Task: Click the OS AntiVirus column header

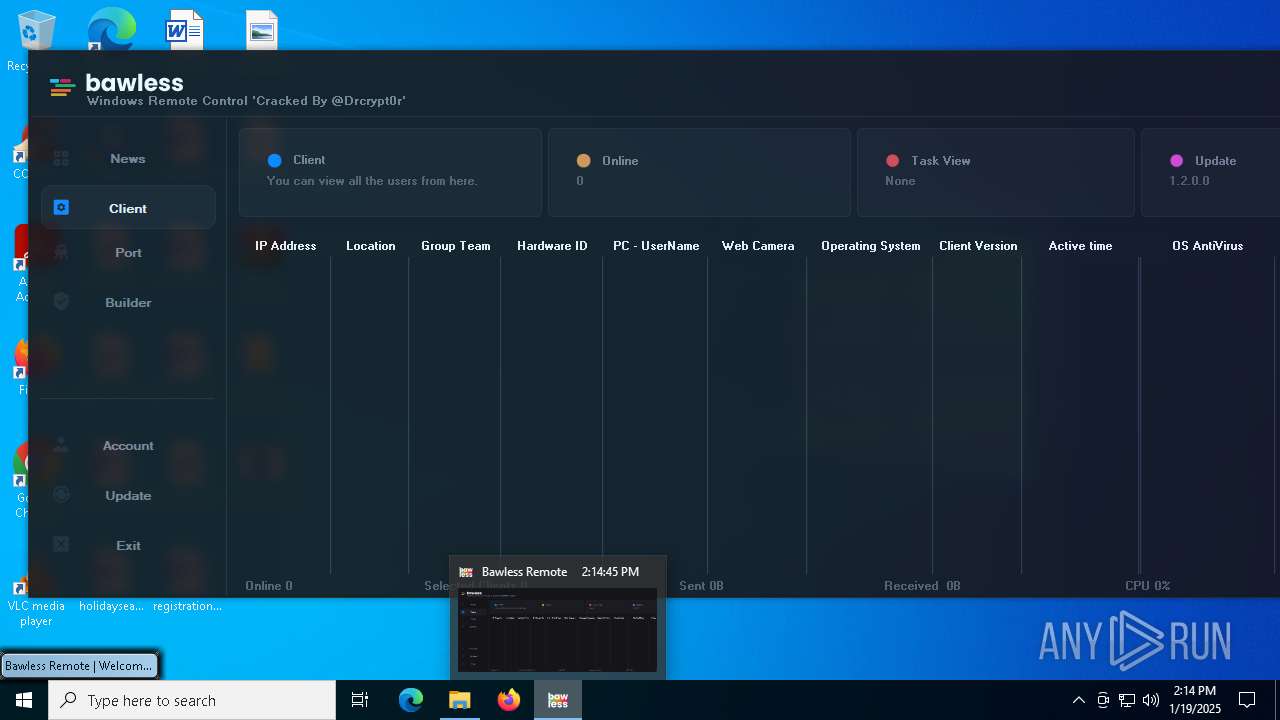Action: pos(1208,246)
